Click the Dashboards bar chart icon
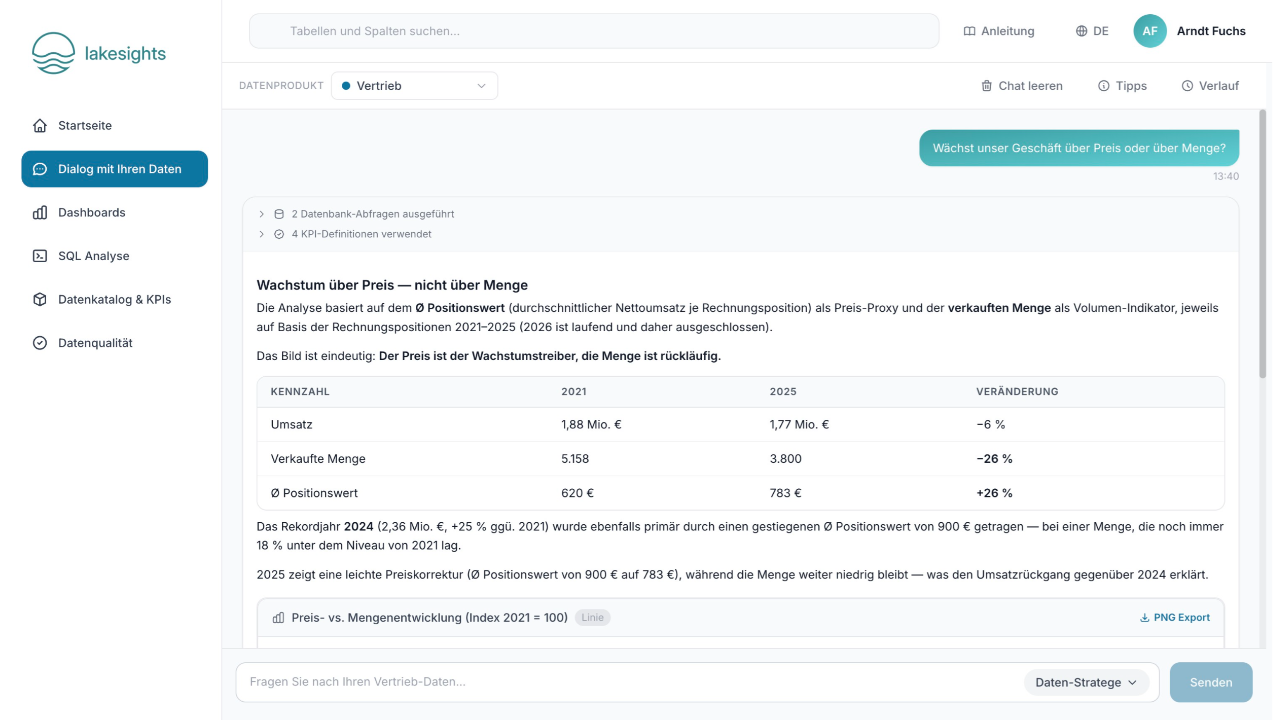This screenshot has height=720, width=1280. point(40,213)
